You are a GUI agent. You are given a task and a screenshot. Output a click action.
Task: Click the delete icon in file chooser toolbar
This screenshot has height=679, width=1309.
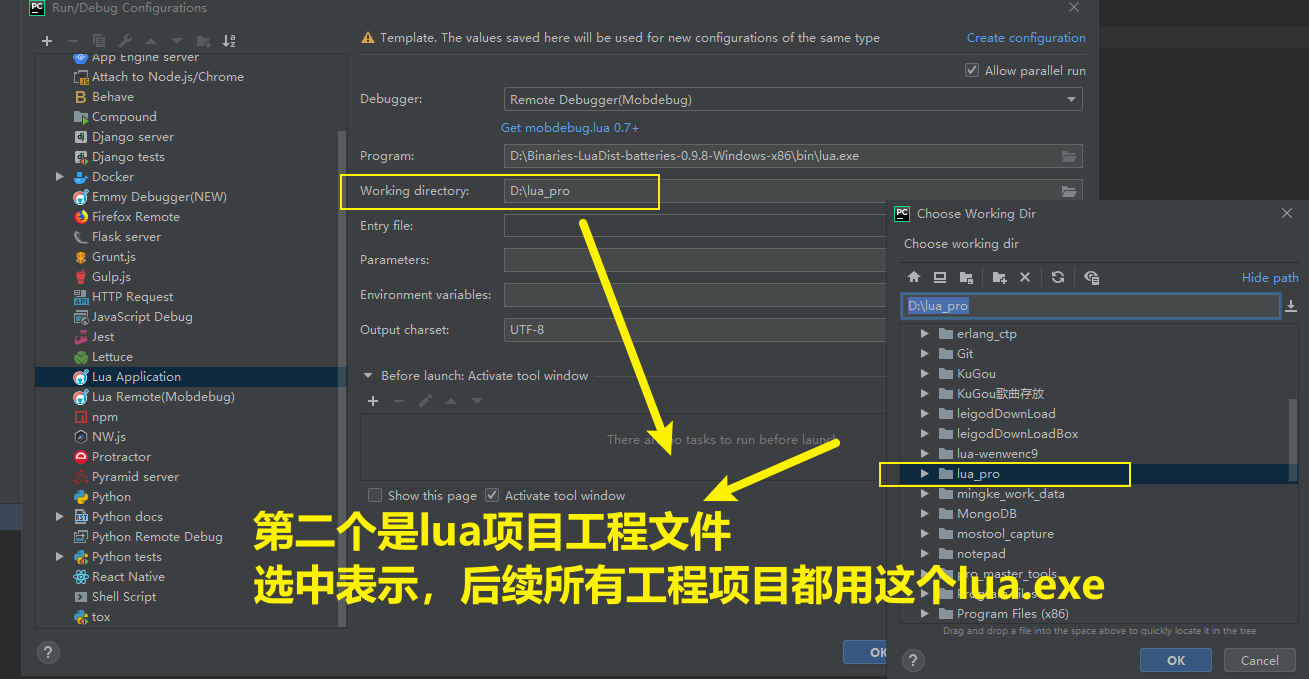pyautogui.click(x=1025, y=277)
